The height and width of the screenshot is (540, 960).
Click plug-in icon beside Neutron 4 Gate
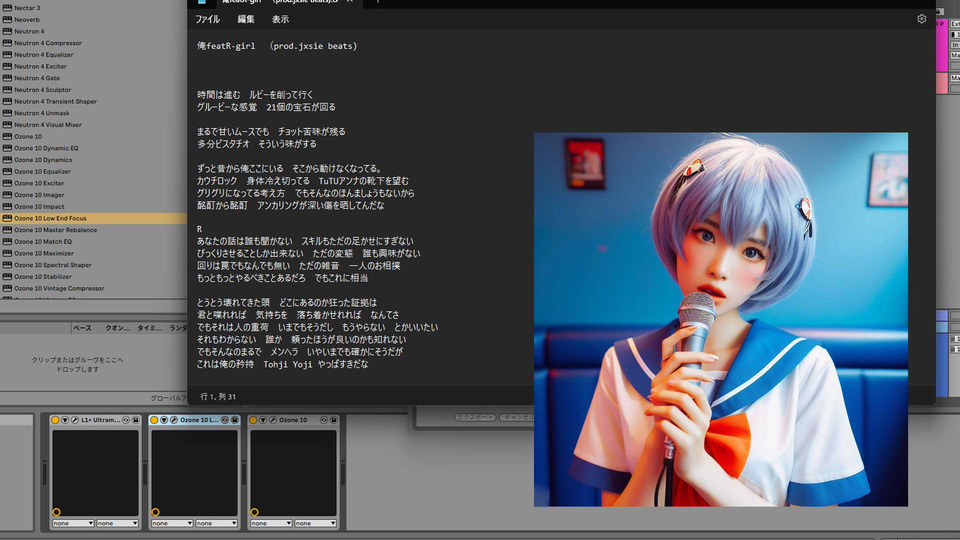[x=7, y=78]
